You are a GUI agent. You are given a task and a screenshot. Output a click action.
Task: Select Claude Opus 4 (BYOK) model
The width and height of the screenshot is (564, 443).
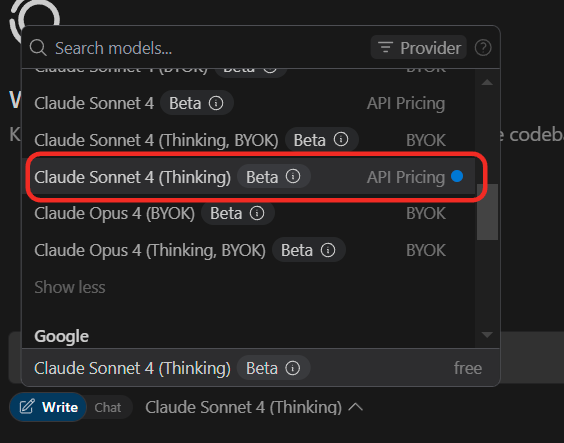248,213
